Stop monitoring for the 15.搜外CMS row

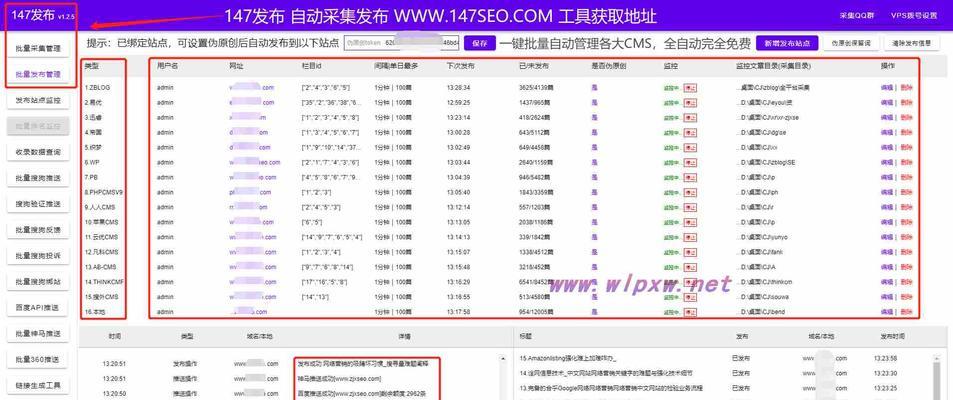click(690, 297)
